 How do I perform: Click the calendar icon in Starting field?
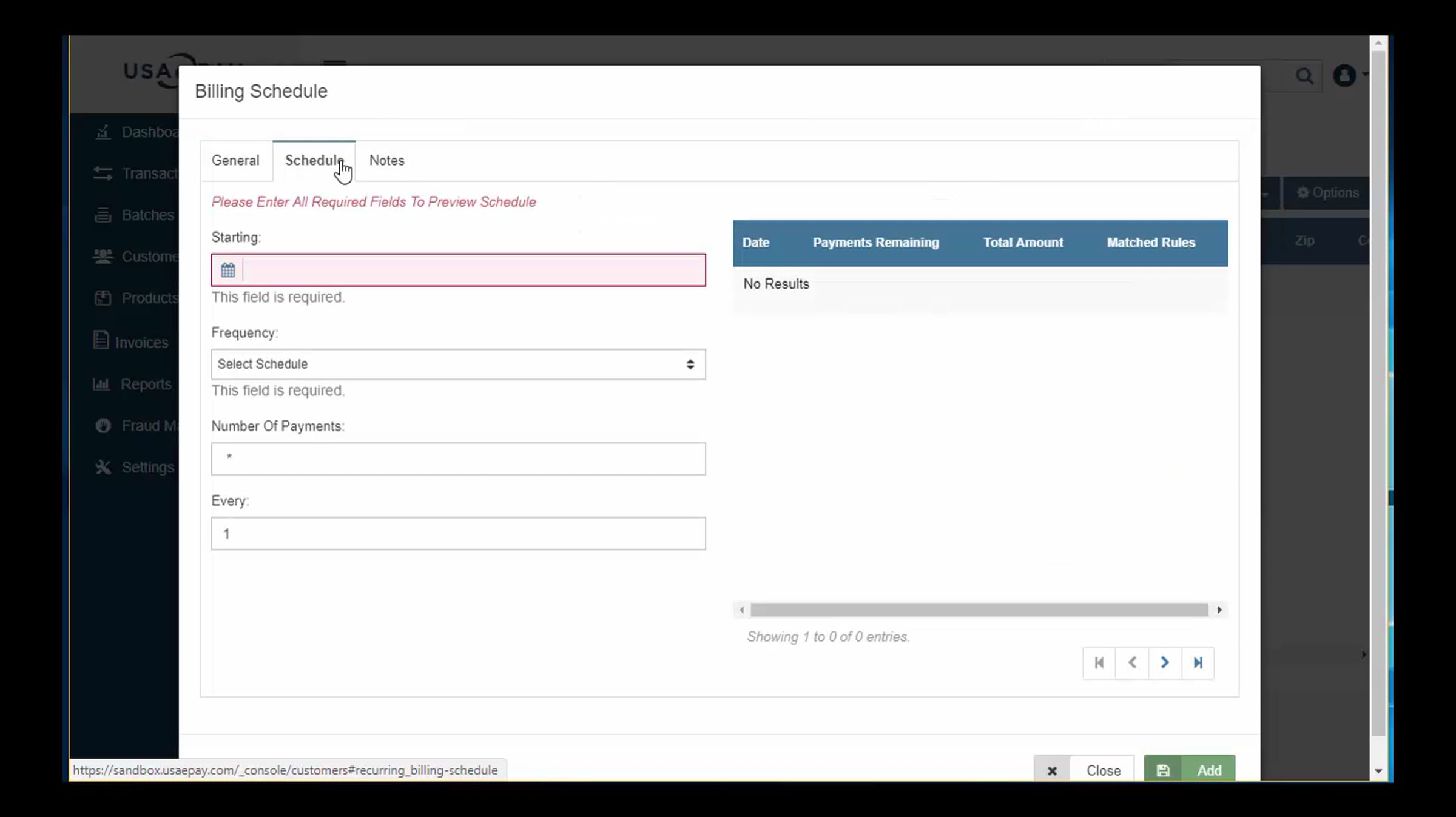pyautogui.click(x=227, y=270)
